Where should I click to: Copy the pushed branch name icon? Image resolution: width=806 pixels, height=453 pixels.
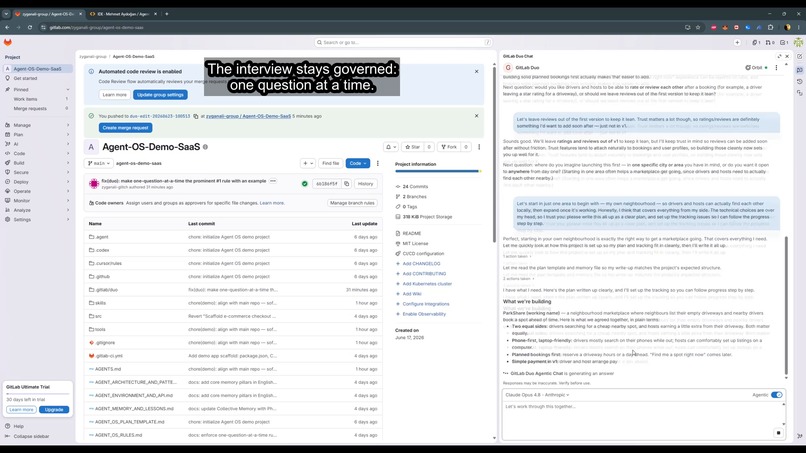point(195,116)
